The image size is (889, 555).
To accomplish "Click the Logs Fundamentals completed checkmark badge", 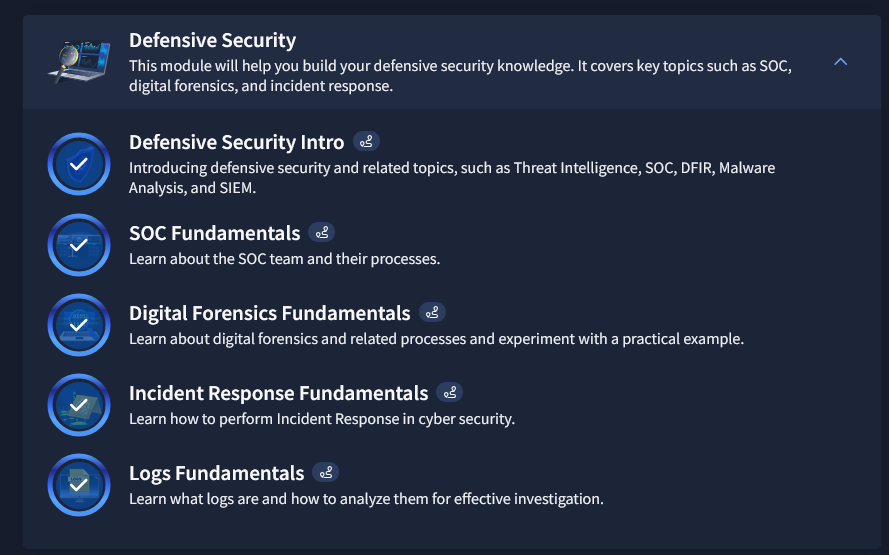I will pyautogui.click(x=79, y=484).
